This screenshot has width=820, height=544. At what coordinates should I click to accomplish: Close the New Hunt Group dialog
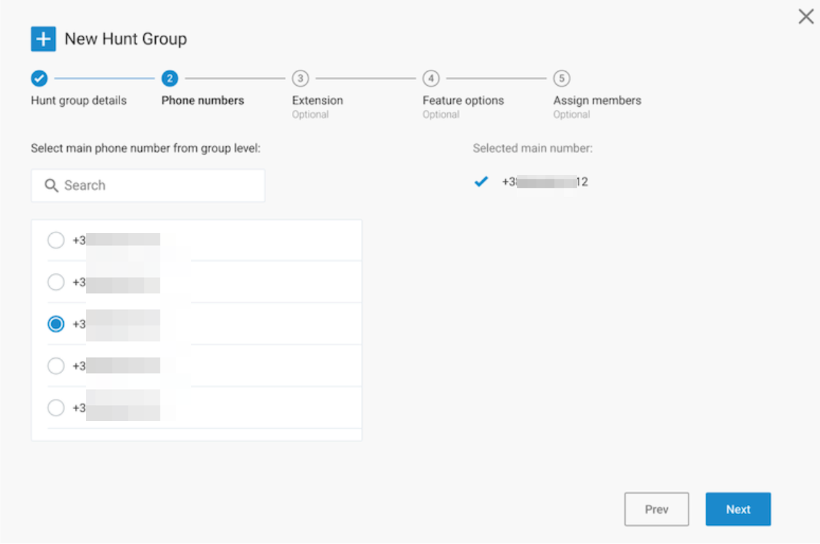point(806,16)
